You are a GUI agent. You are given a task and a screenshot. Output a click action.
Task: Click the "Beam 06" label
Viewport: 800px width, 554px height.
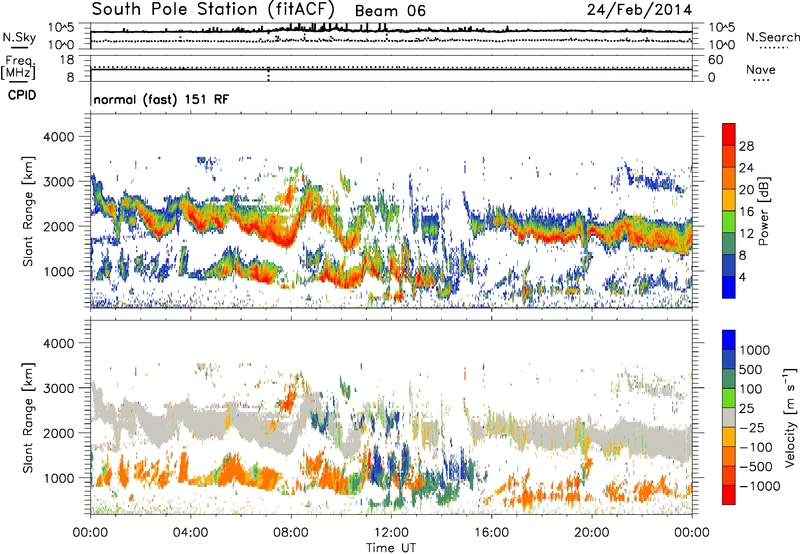(390, 11)
